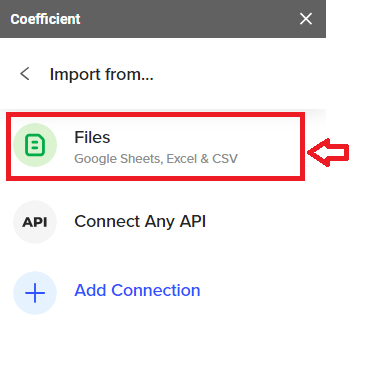Click the word "CSV" under Files

click(x=225, y=159)
